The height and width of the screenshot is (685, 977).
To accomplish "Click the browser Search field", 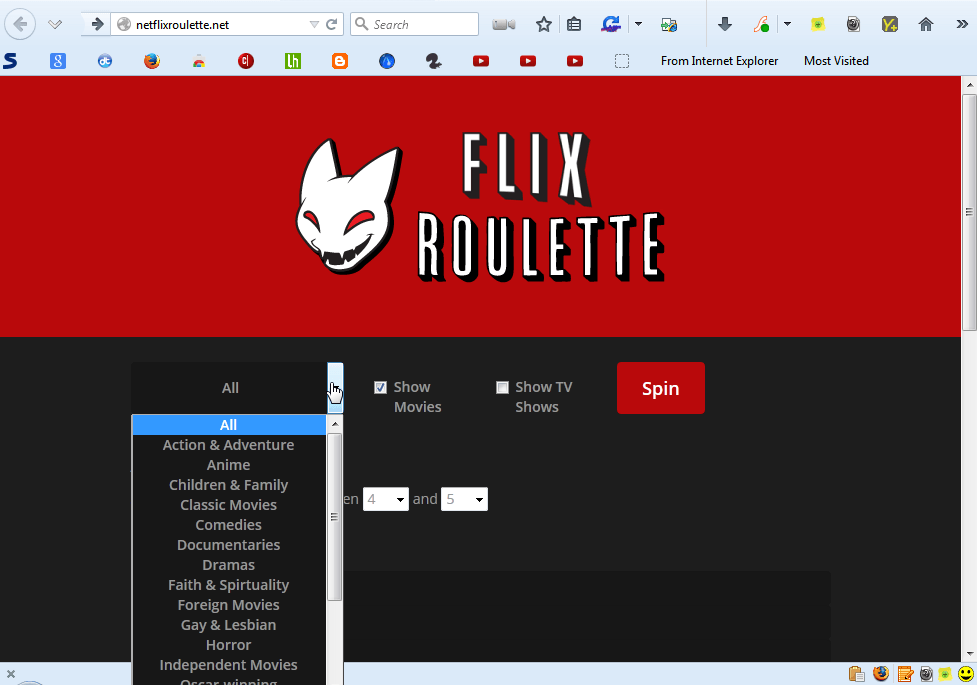I will (414, 24).
